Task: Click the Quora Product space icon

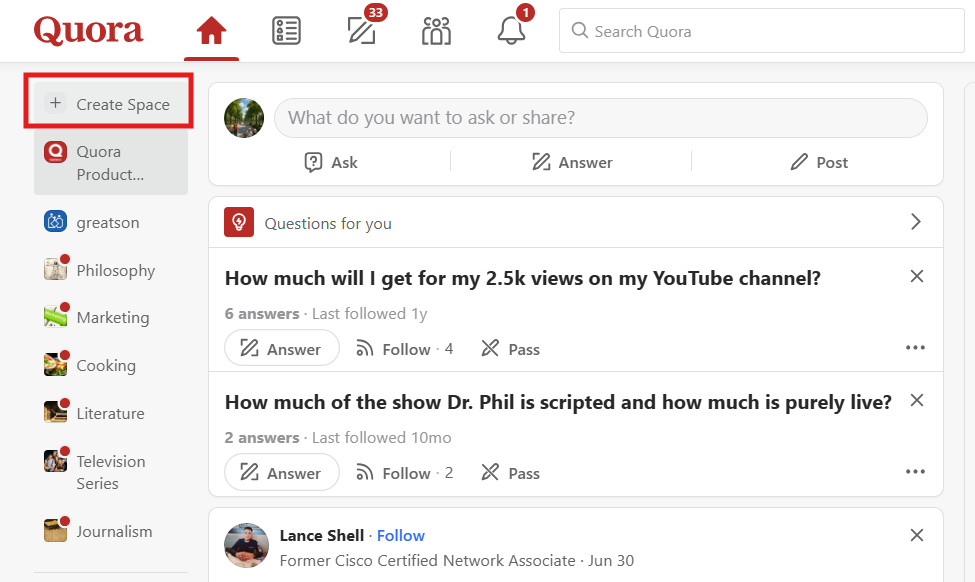Action: pos(55,152)
